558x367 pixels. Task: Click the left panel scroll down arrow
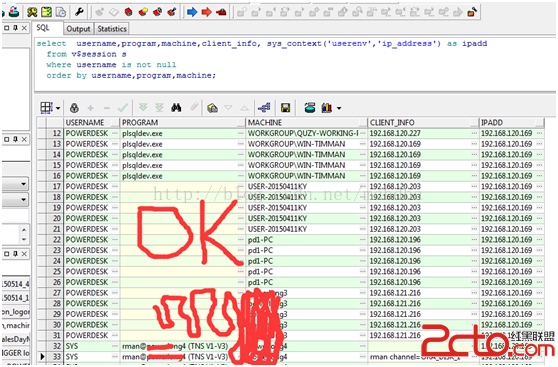click(24, 239)
